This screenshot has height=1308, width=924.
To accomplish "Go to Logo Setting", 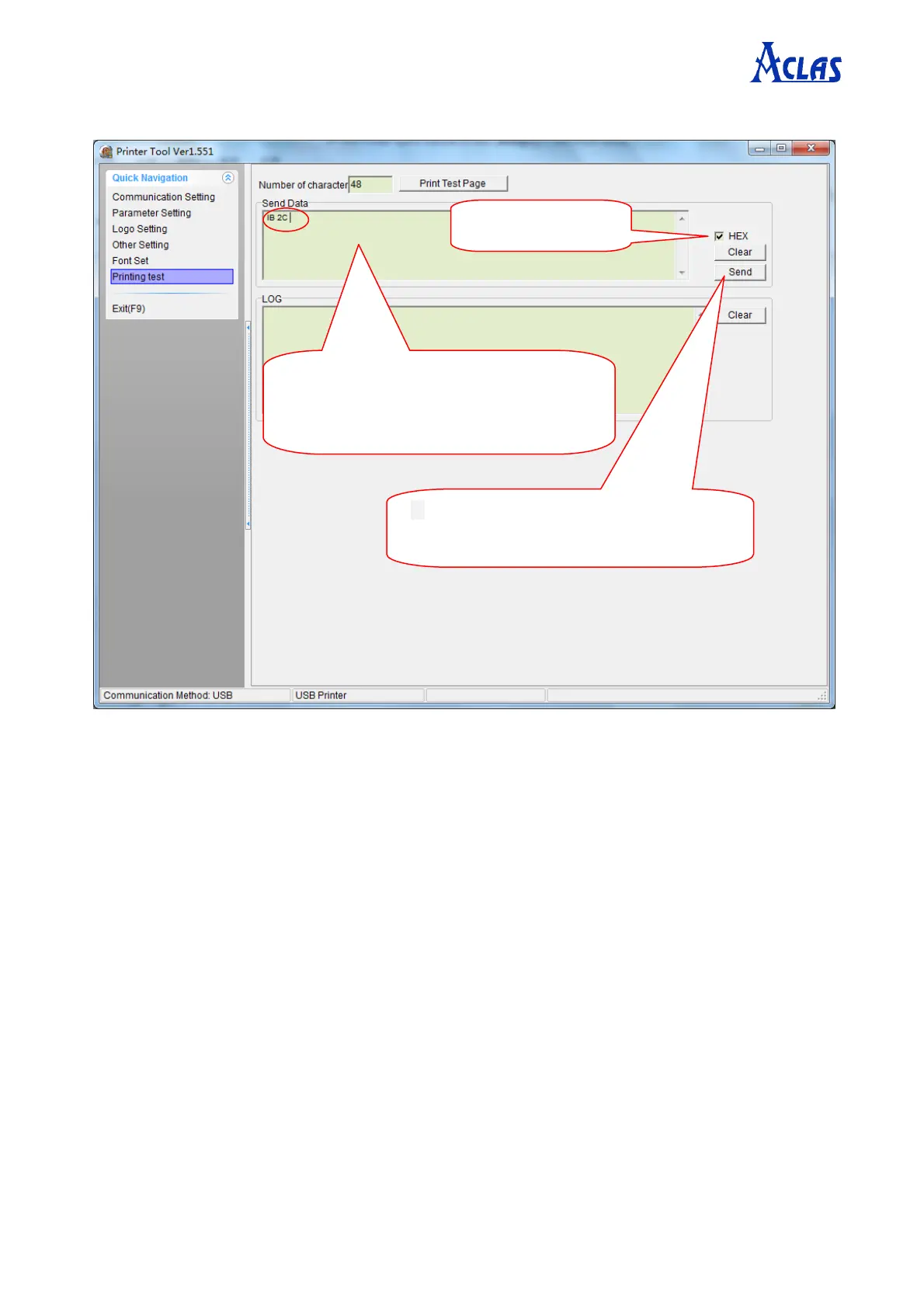I will [x=140, y=229].
